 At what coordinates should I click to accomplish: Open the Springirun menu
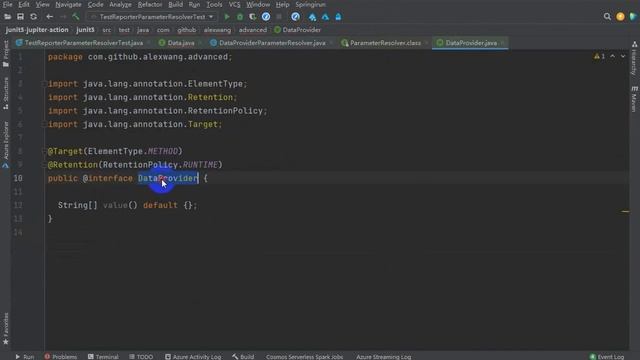310,4
